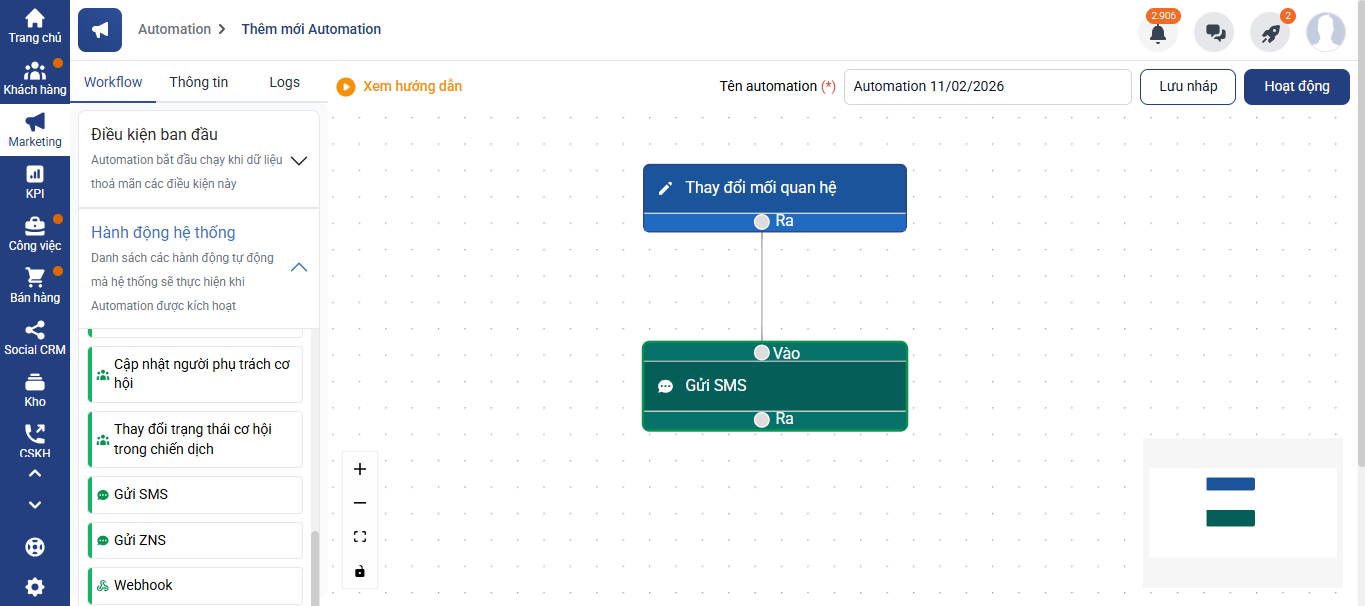Click the rocket icon in header
This screenshot has height=606, width=1365.
coord(1270,33)
